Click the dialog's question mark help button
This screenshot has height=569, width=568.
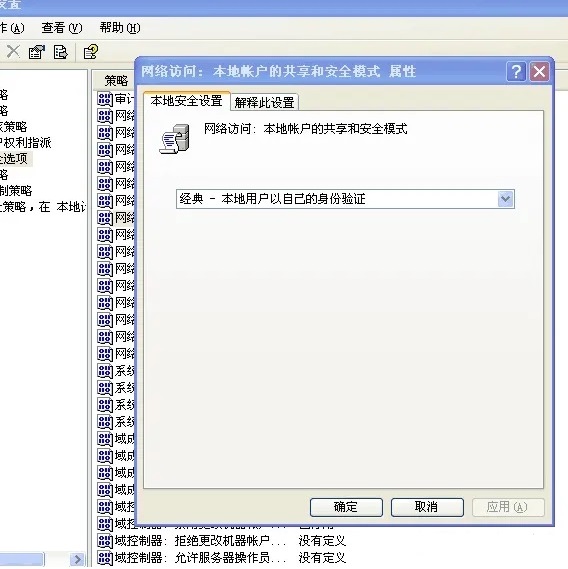[x=516, y=71]
